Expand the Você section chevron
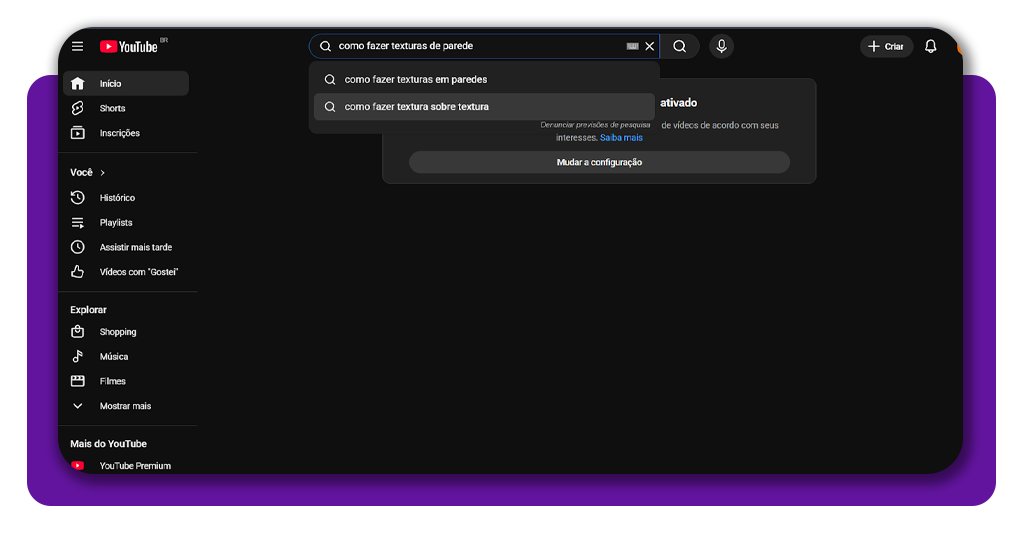The image size is (1024, 536). [x=102, y=173]
